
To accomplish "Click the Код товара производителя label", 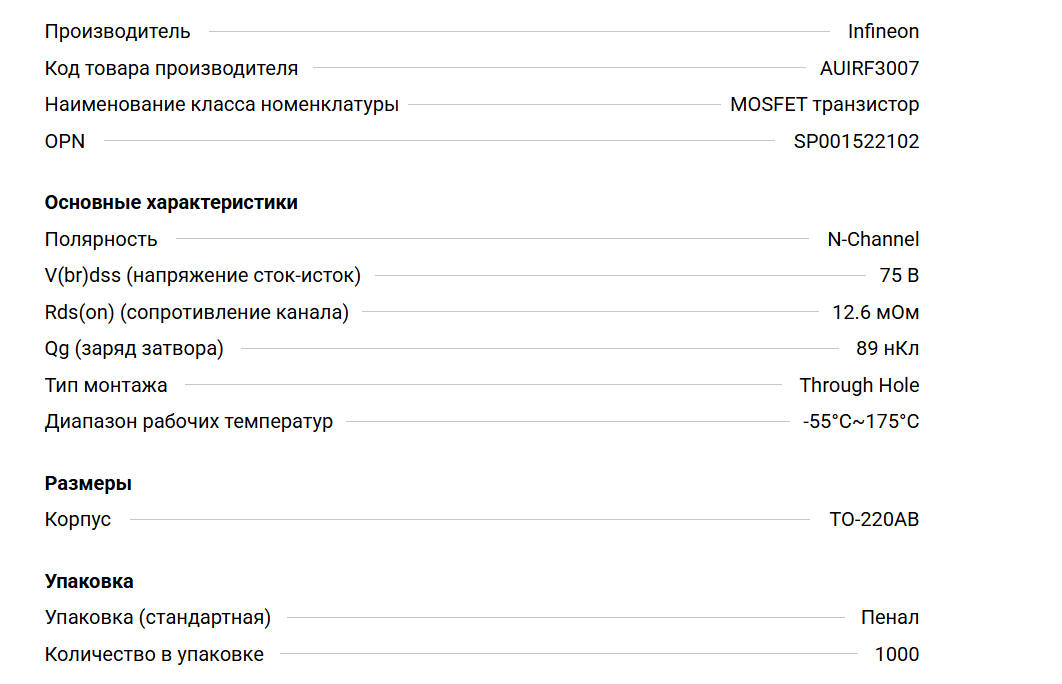I will pyautogui.click(x=171, y=68).
